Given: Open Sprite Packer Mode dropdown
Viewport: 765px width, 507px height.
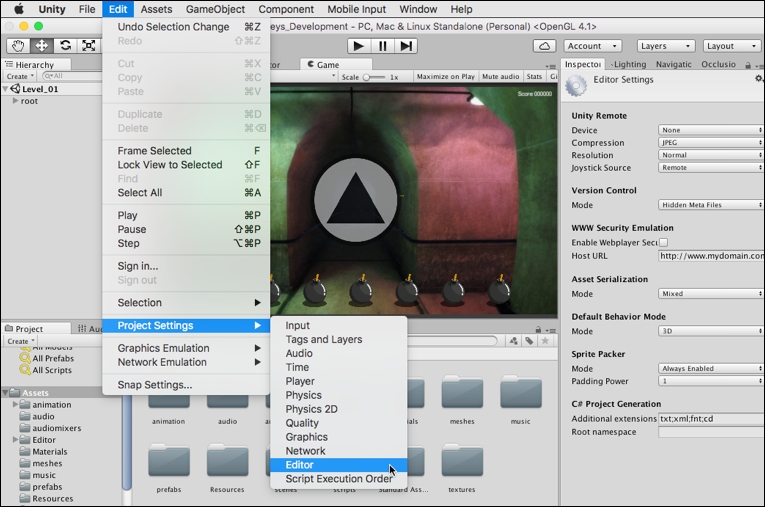Looking at the screenshot, I should tap(710, 368).
